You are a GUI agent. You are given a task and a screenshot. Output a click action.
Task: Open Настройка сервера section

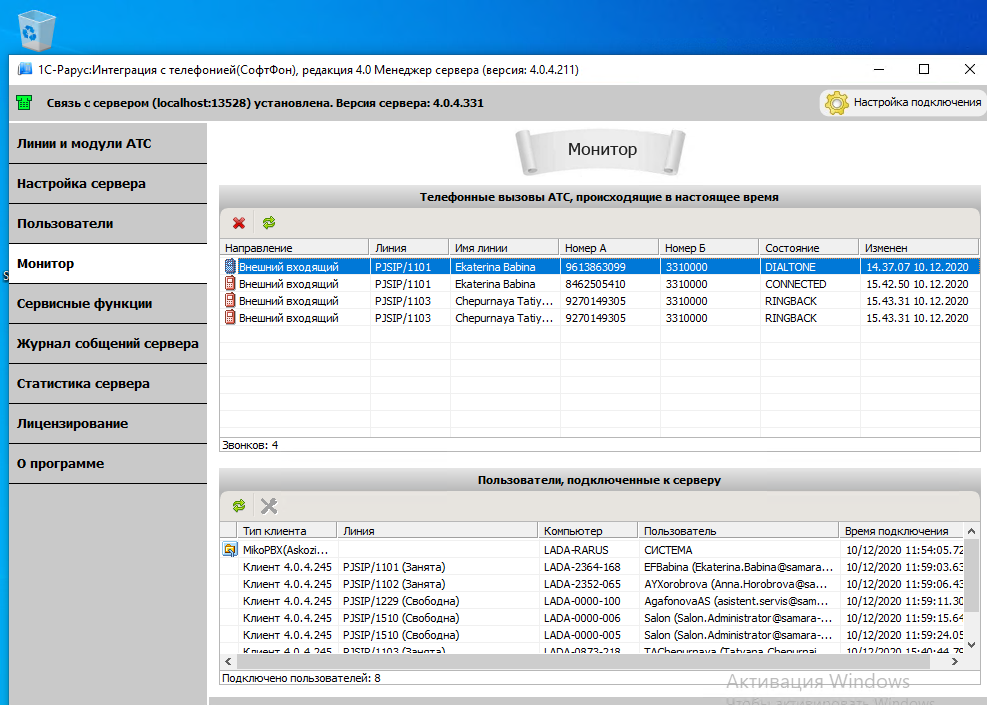(108, 184)
